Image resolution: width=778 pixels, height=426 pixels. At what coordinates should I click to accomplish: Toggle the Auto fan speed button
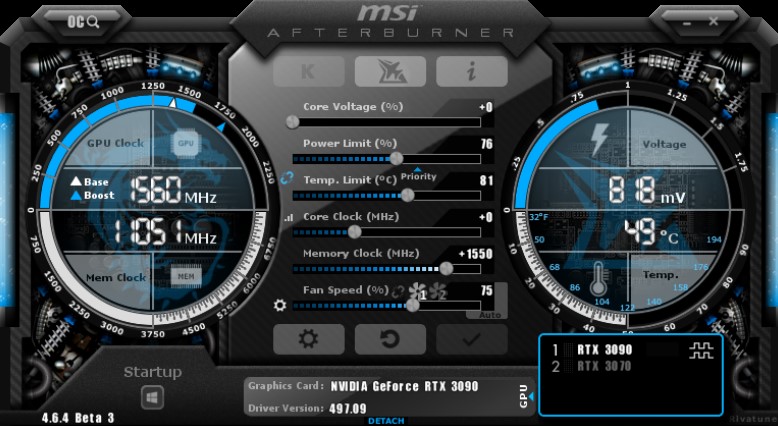(x=490, y=315)
